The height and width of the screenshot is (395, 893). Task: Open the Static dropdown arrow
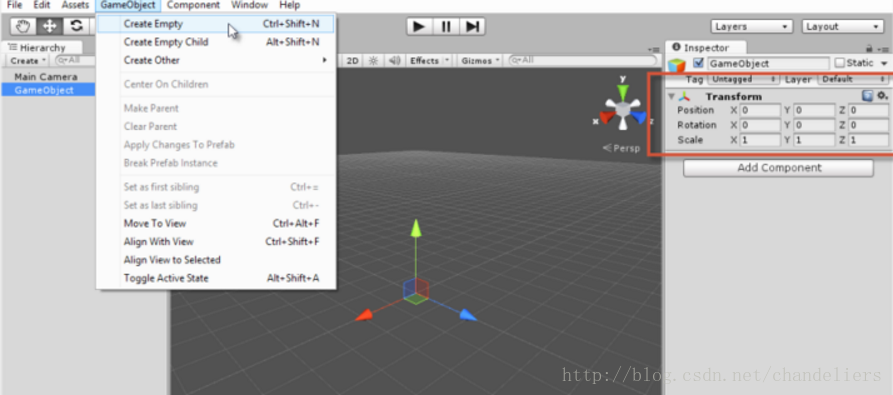pos(884,63)
